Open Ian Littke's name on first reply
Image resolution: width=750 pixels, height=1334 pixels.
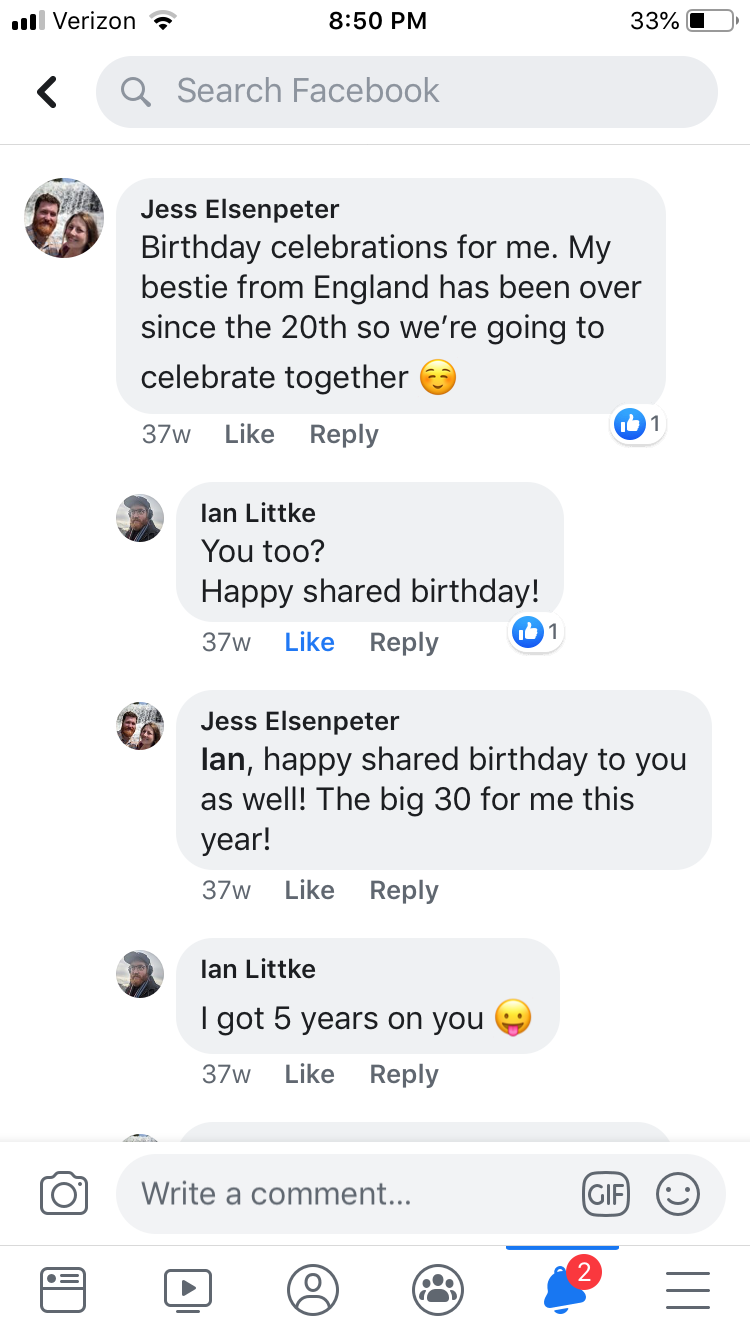point(258,513)
